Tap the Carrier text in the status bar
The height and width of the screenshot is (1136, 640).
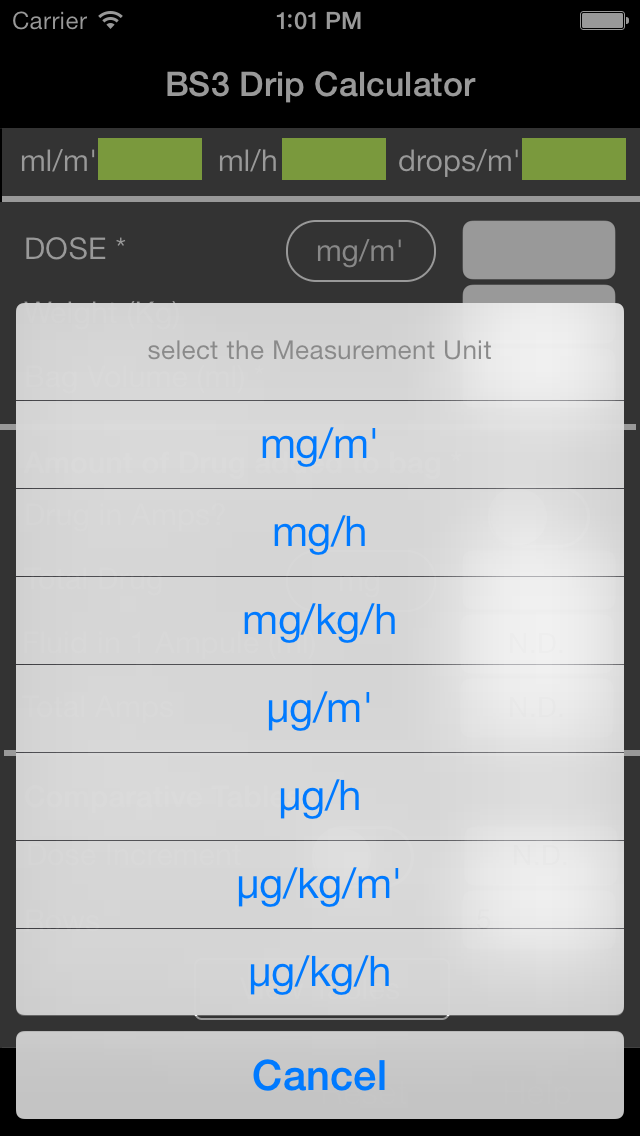tap(49, 20)
